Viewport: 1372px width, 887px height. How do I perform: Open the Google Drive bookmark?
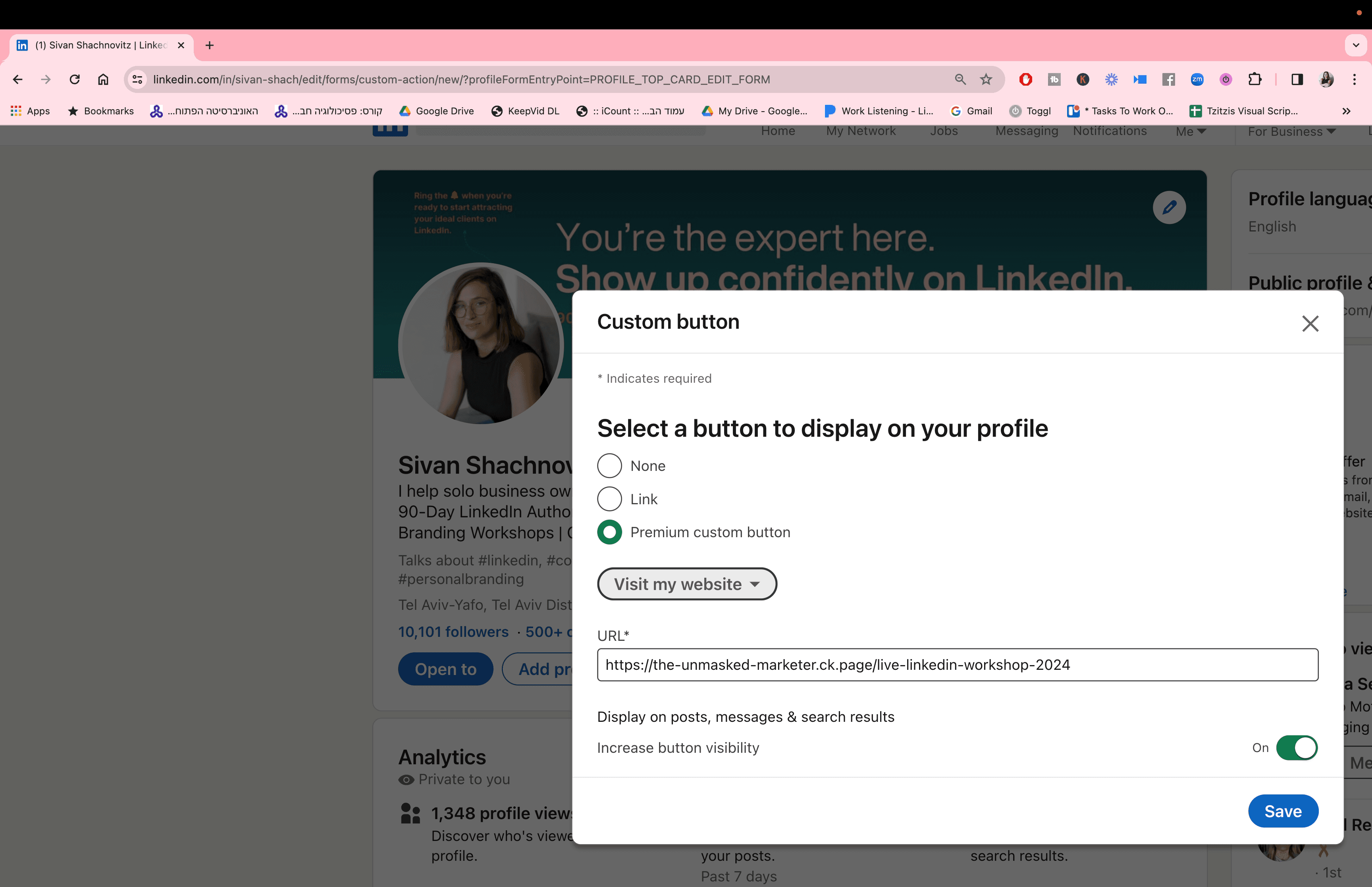point(437,111)
